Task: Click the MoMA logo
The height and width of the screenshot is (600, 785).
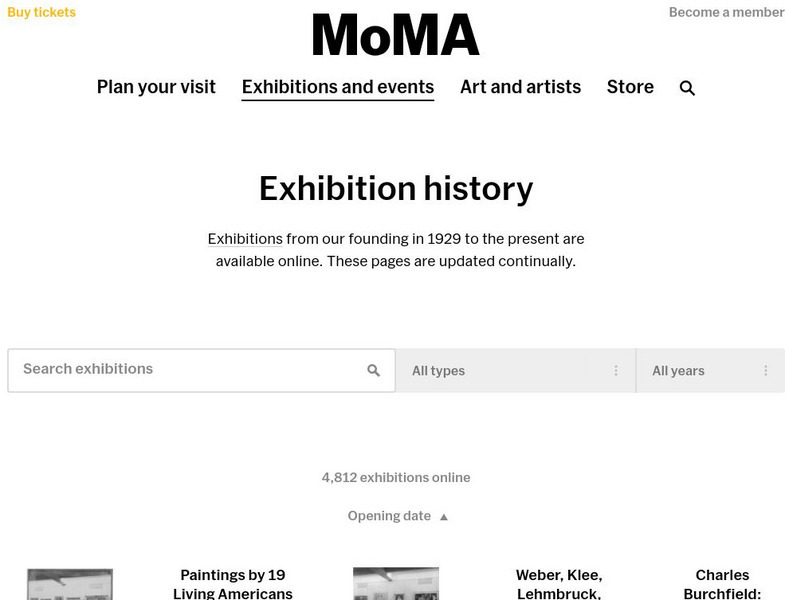Action: (x=396, y=36)
